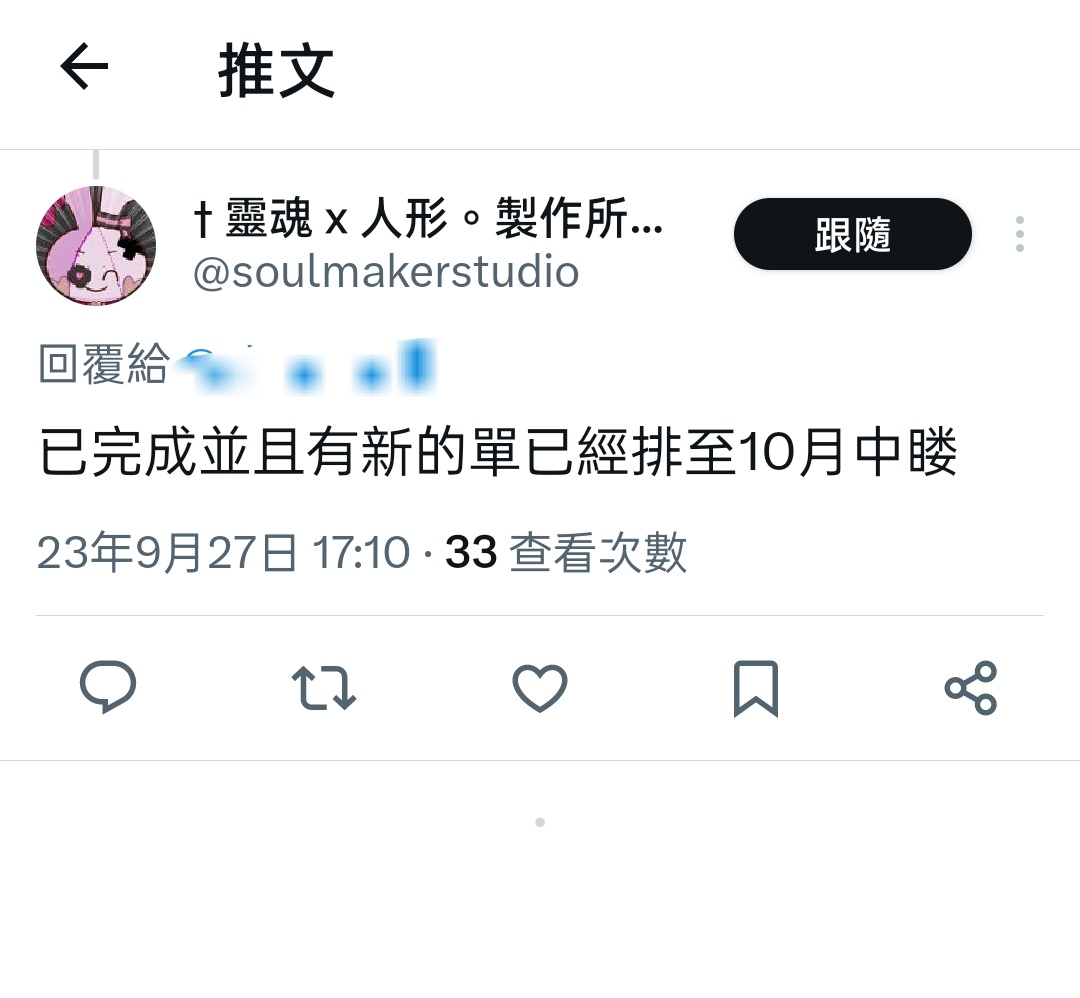Follow the account with the 跟隨 button
The width and height of the screenshot is (1080, 998).
tap(853, 234)
